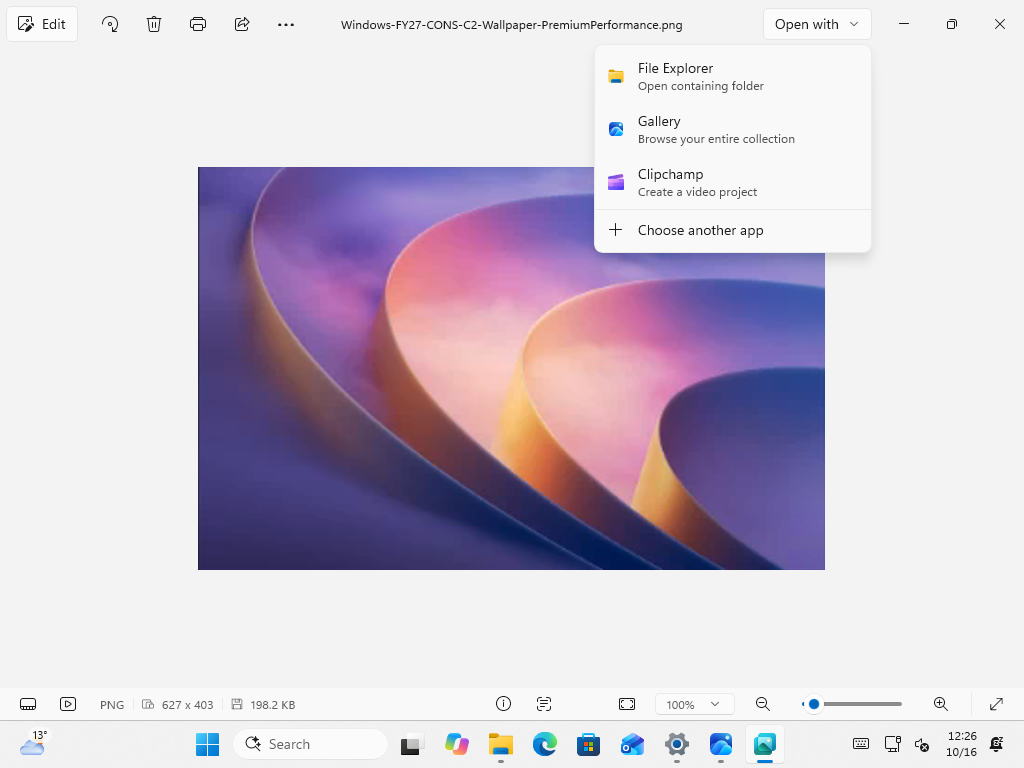Image resolution: width=1024 pixels, height=768 pixels.
Task: Open the three-dot See more menu
Action: 285,24
